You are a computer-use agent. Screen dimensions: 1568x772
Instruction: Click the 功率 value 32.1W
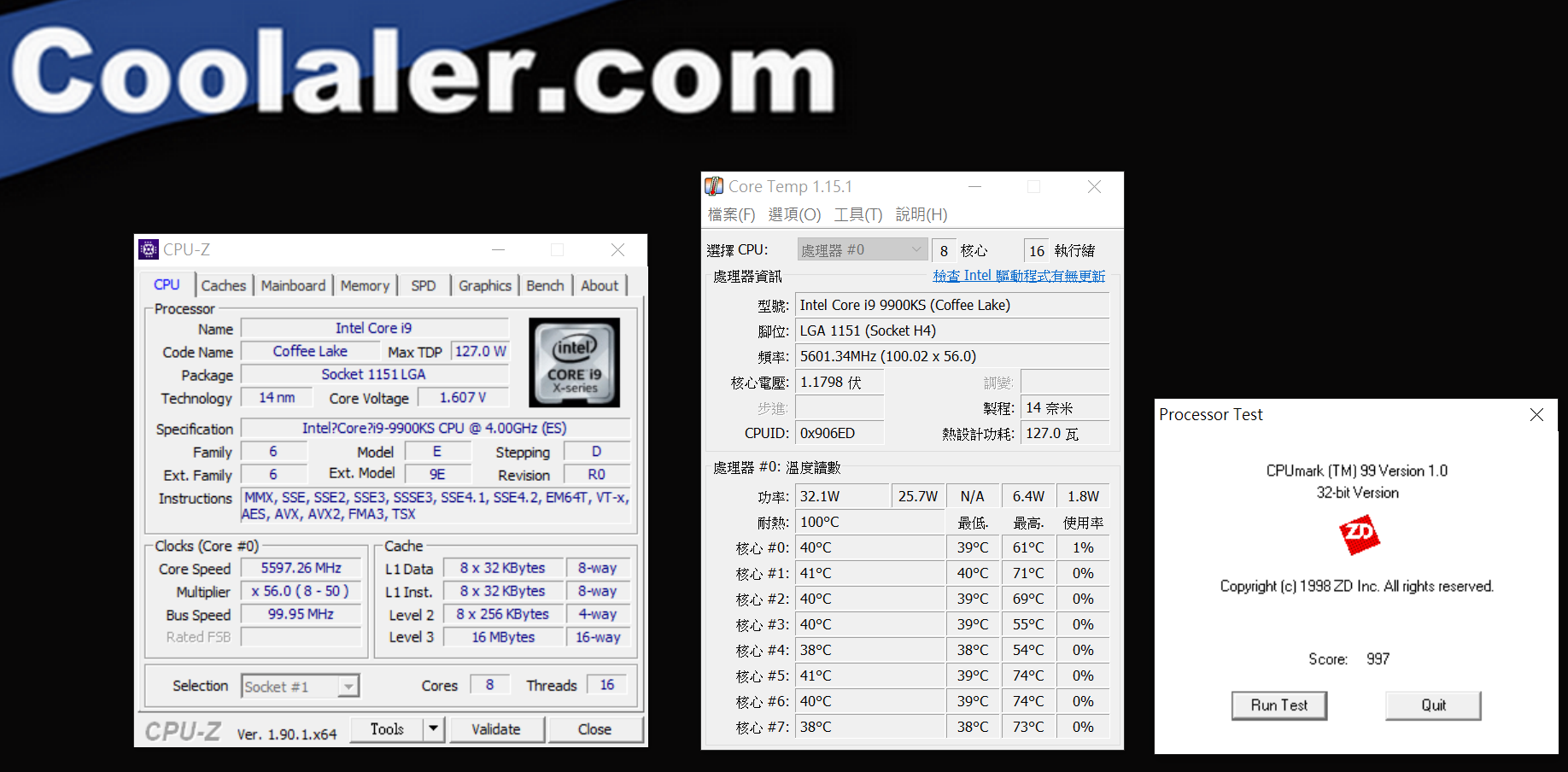[842, 496]
